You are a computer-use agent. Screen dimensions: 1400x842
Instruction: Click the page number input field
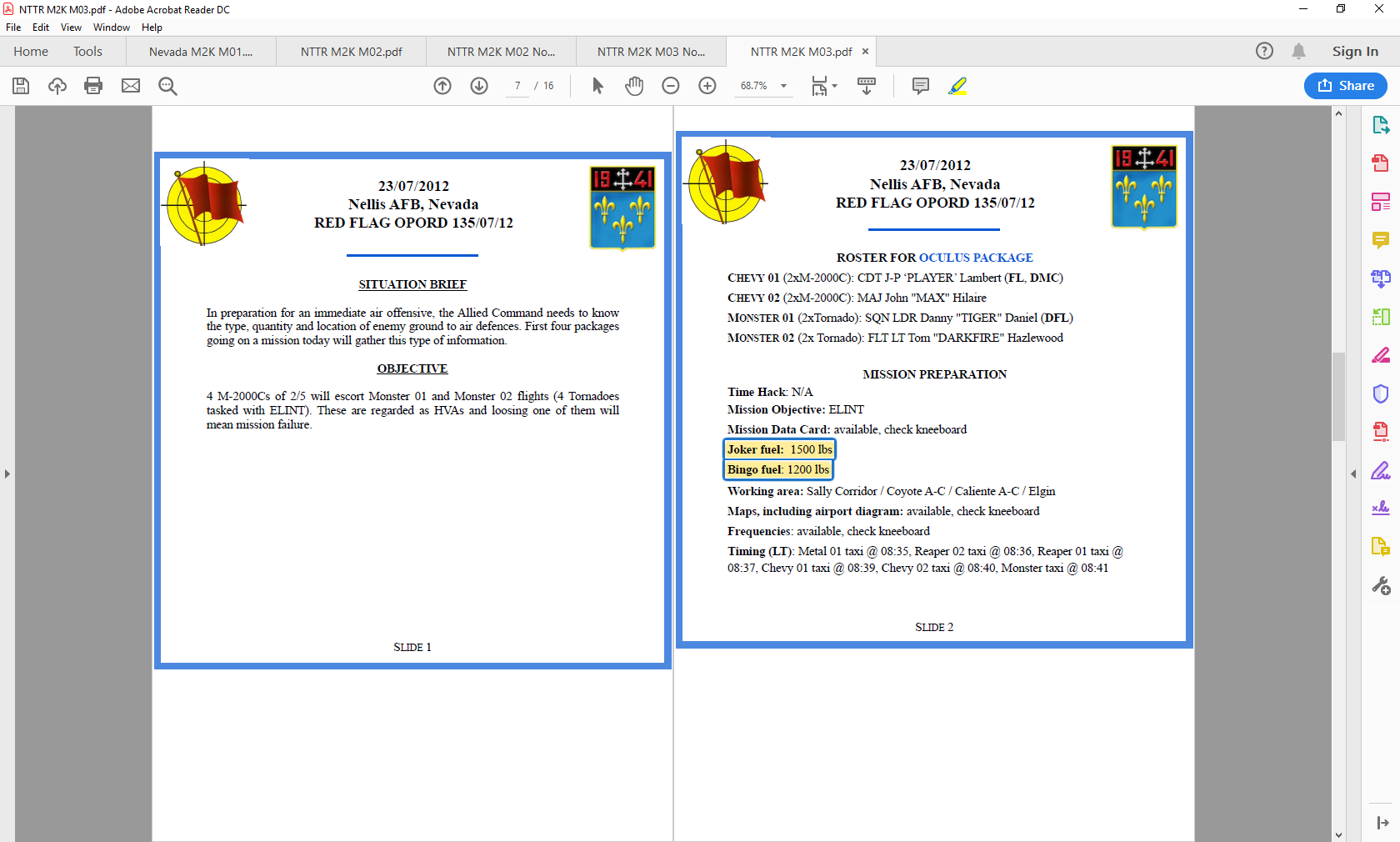(517, 86)
